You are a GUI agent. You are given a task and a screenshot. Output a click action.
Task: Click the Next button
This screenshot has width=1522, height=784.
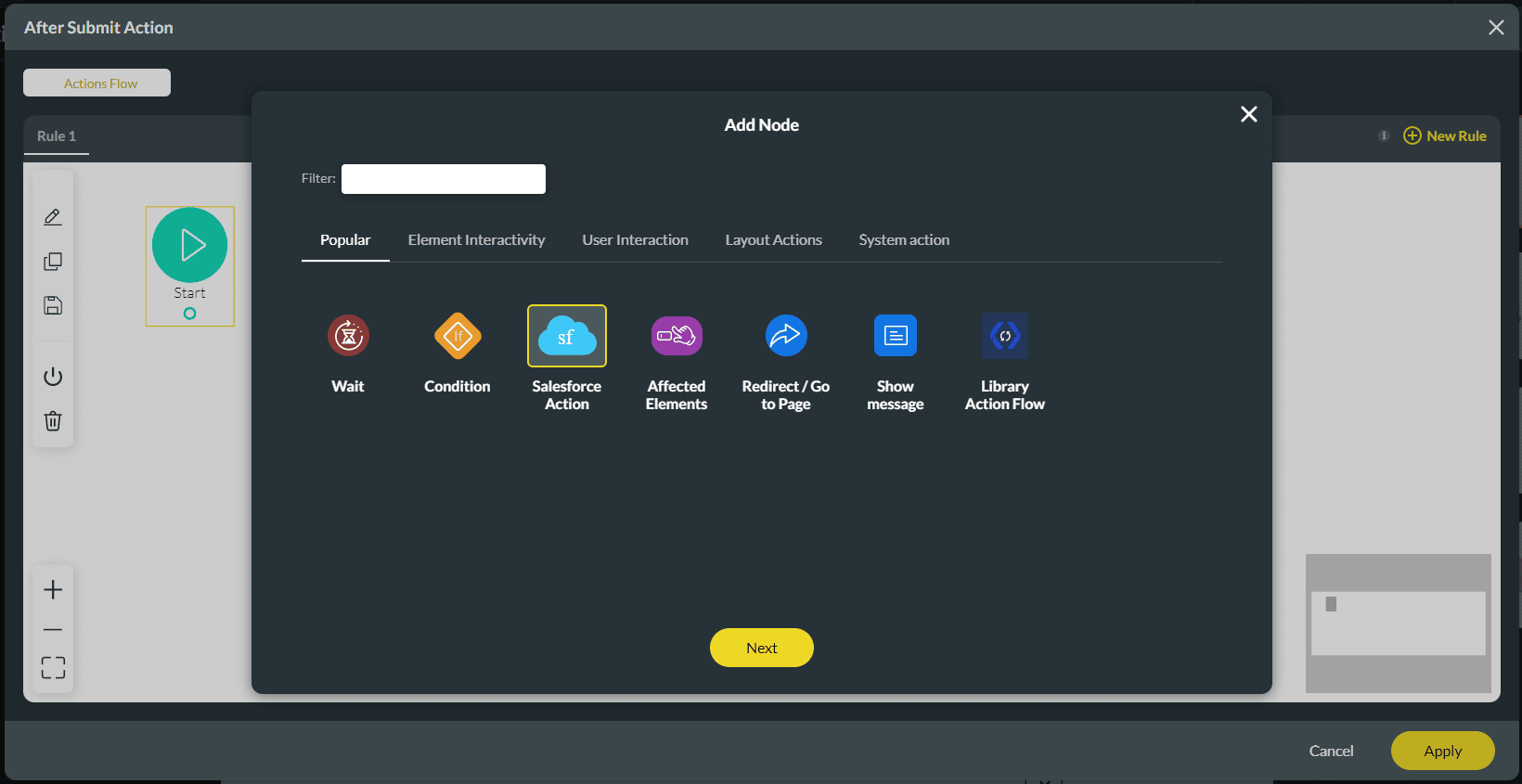[762, 648]
